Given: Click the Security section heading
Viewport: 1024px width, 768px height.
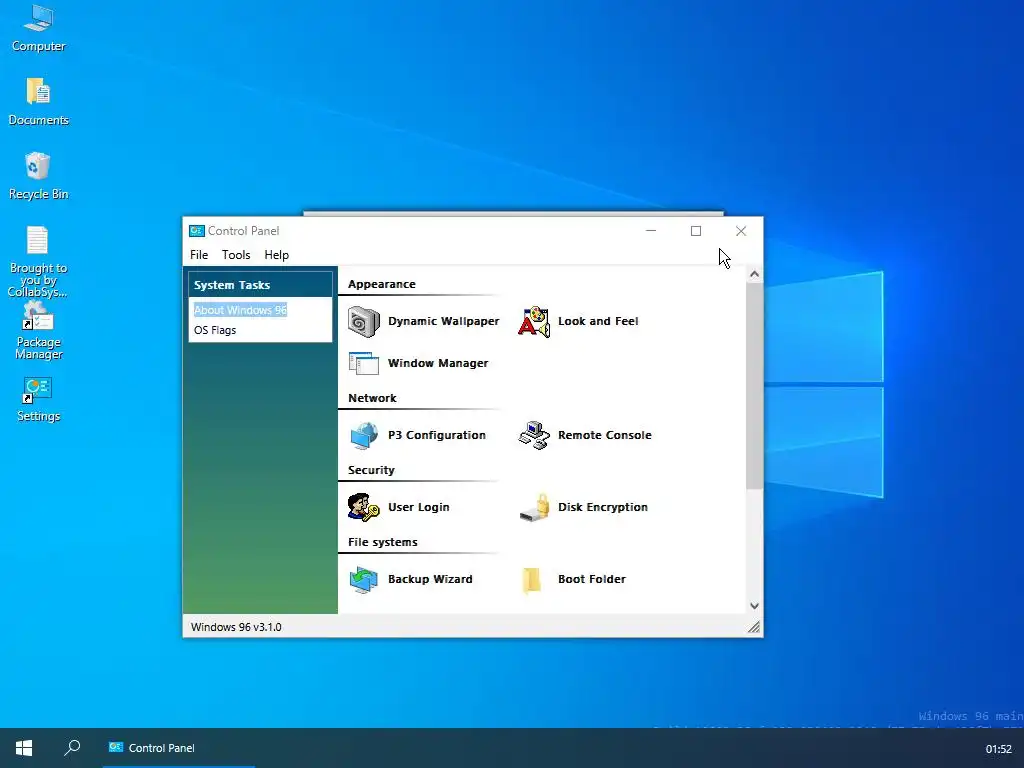Looking at the screenshot, I should tap(371, 470).
